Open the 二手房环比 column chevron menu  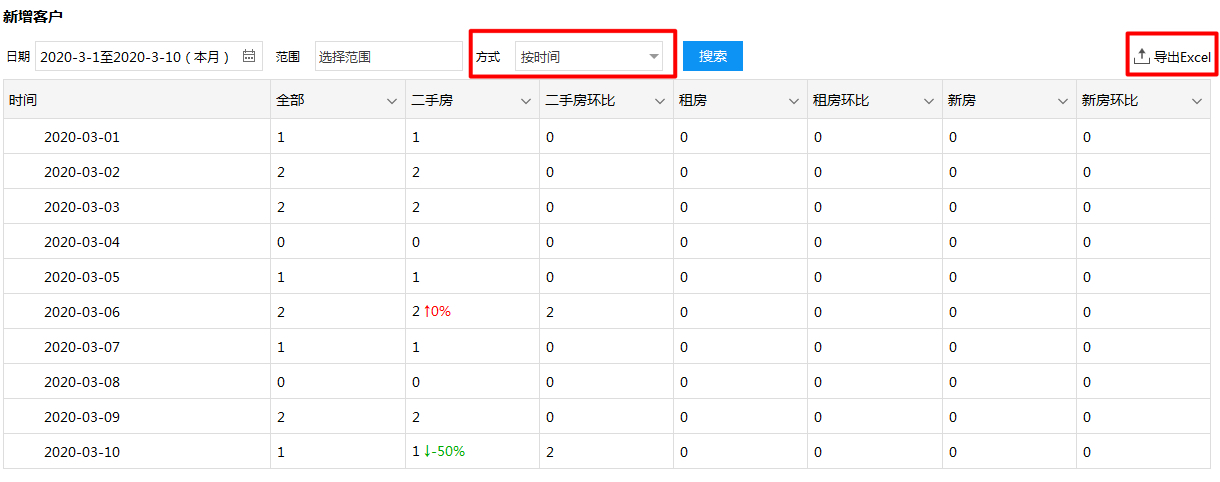coord(660,101)
